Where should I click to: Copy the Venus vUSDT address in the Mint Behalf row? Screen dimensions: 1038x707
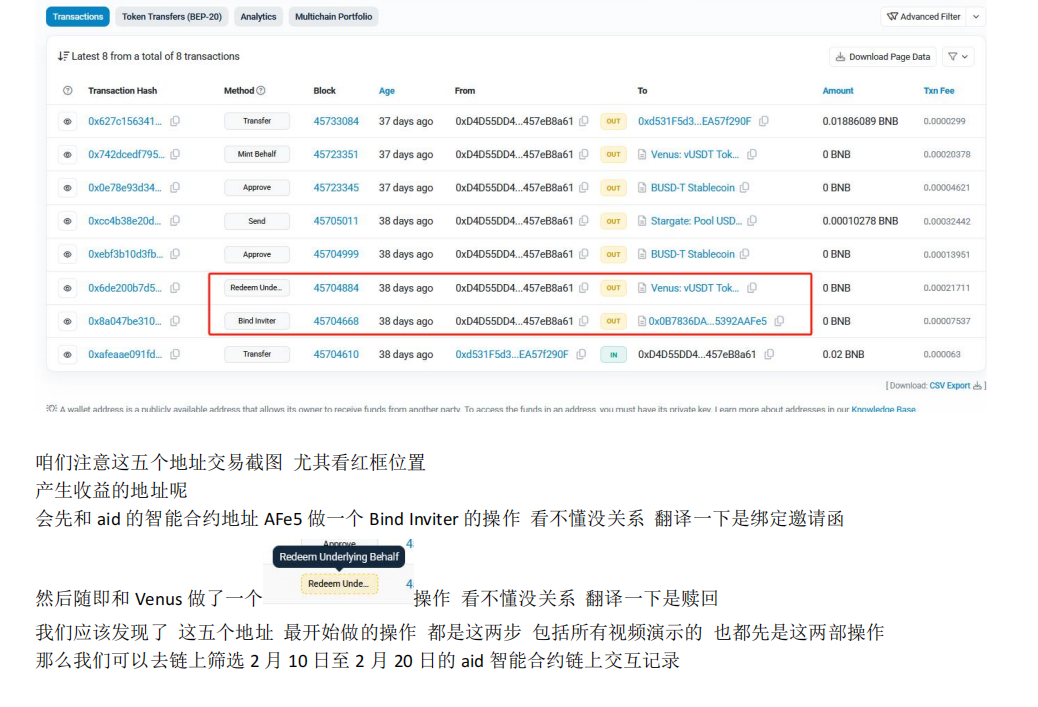(752, 154)
